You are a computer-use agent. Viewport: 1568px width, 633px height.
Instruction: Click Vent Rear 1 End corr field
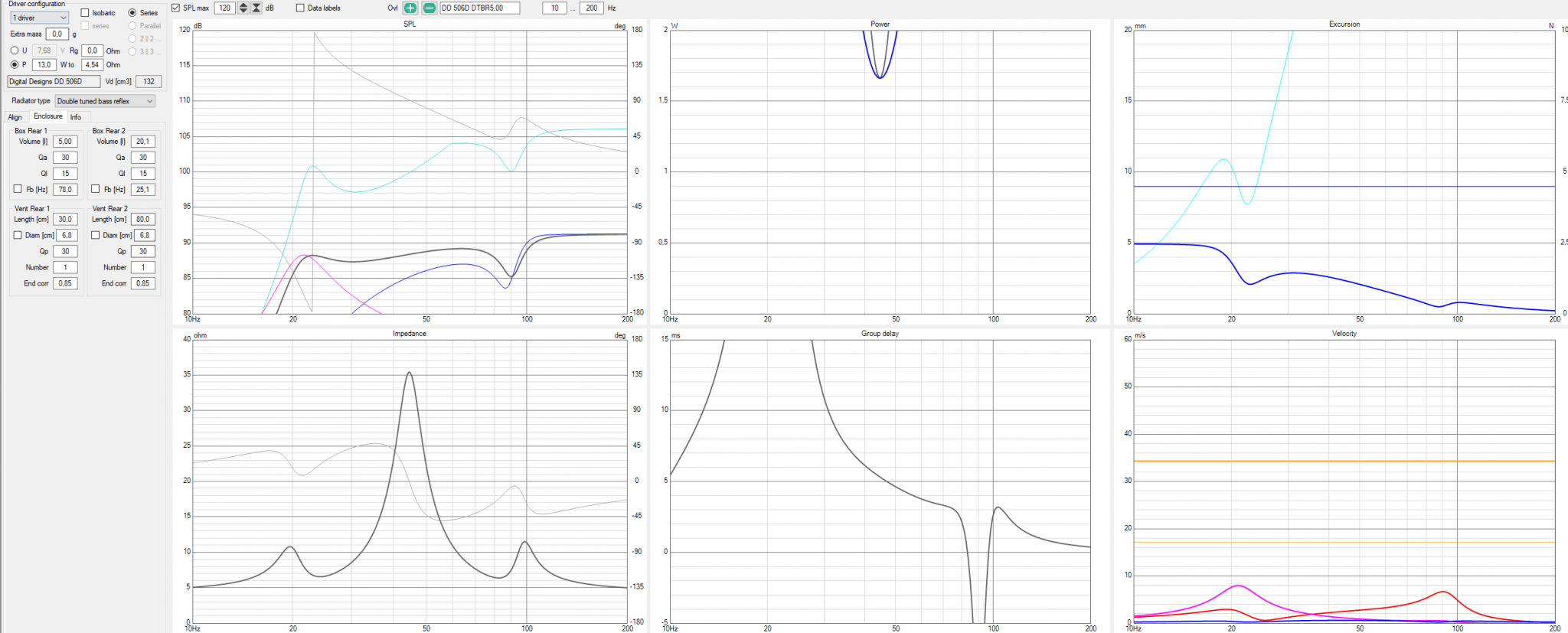(x=65, y=283)
